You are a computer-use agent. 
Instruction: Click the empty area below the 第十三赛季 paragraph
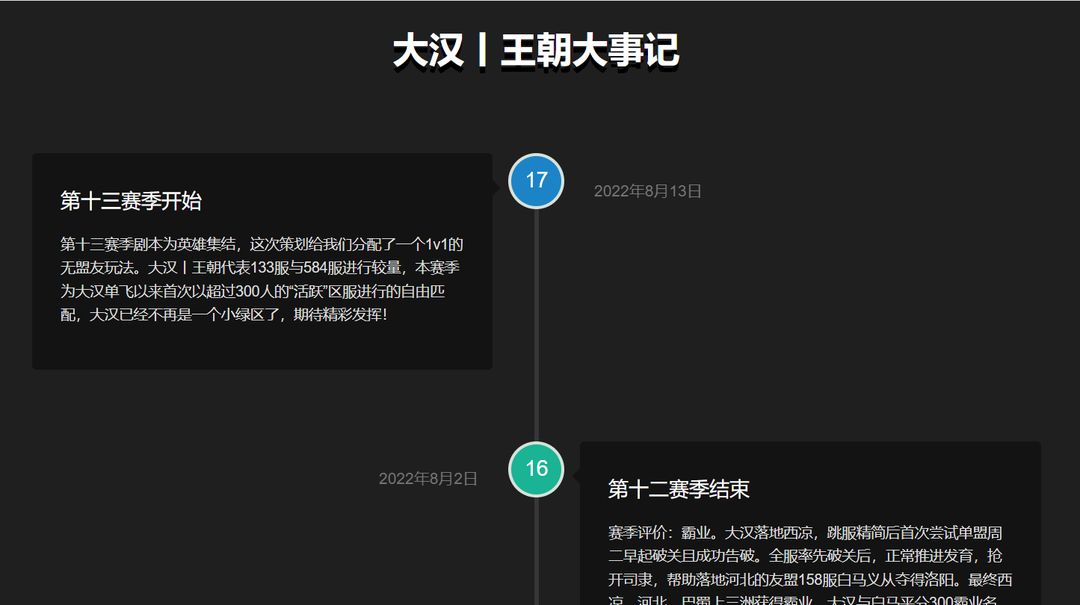(262, 347)
